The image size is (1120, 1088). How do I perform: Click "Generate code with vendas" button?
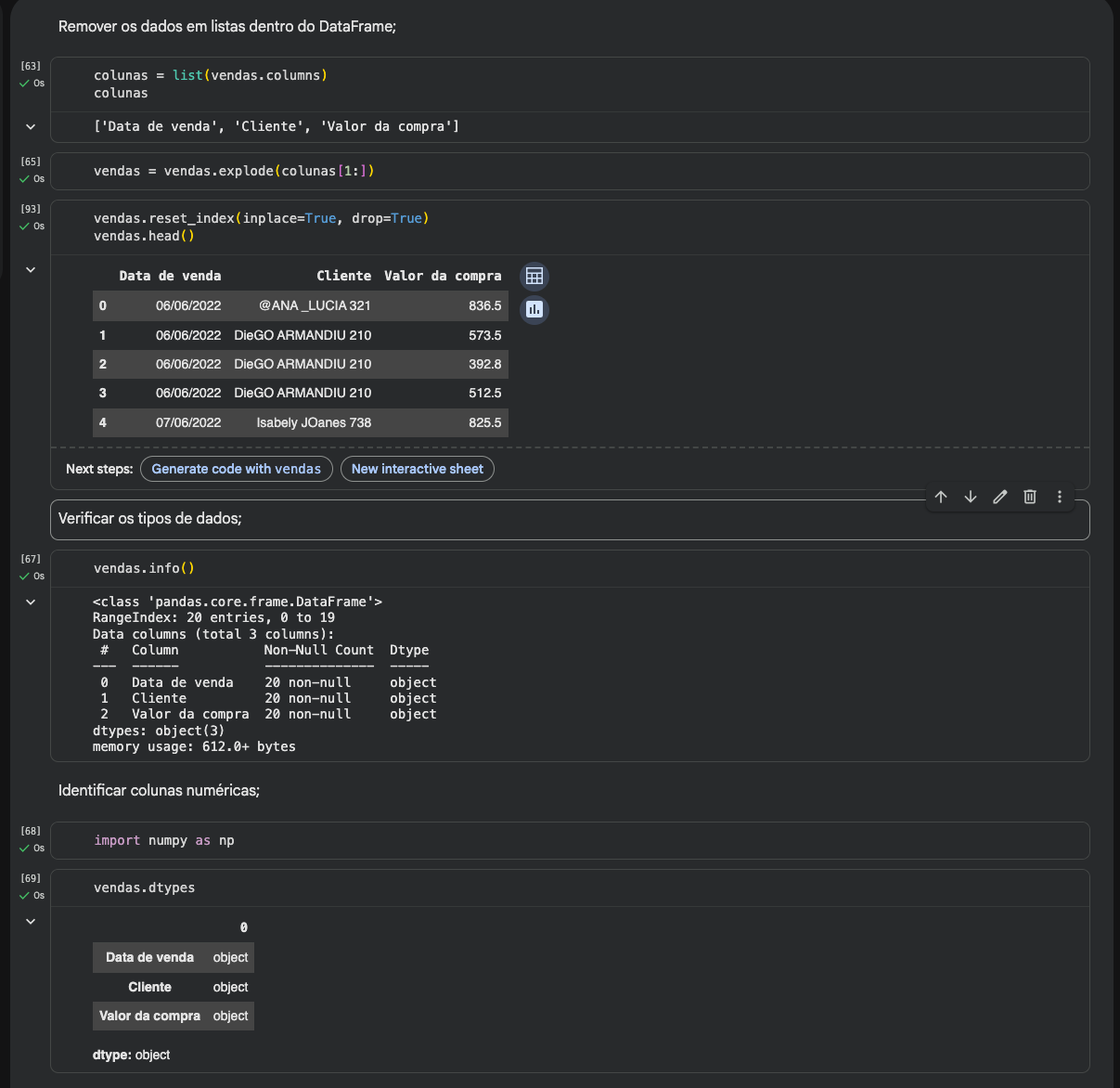coord(236,469)
